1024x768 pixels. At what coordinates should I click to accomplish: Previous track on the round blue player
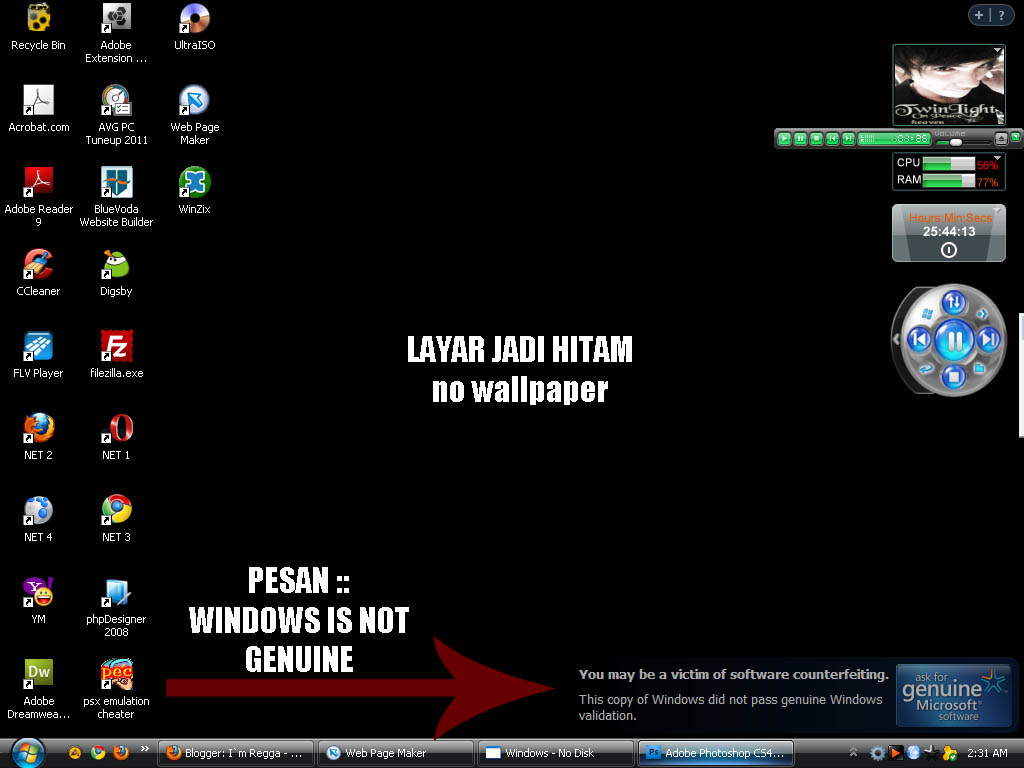919,339
